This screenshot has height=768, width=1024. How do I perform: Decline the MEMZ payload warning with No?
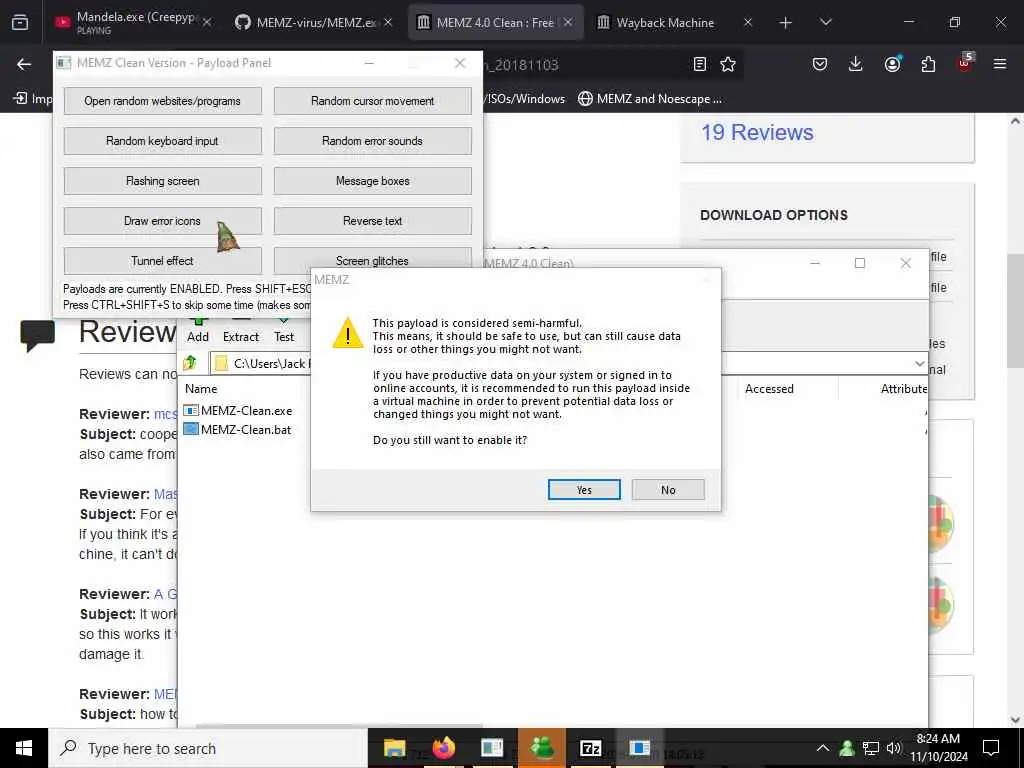(668, 490)
